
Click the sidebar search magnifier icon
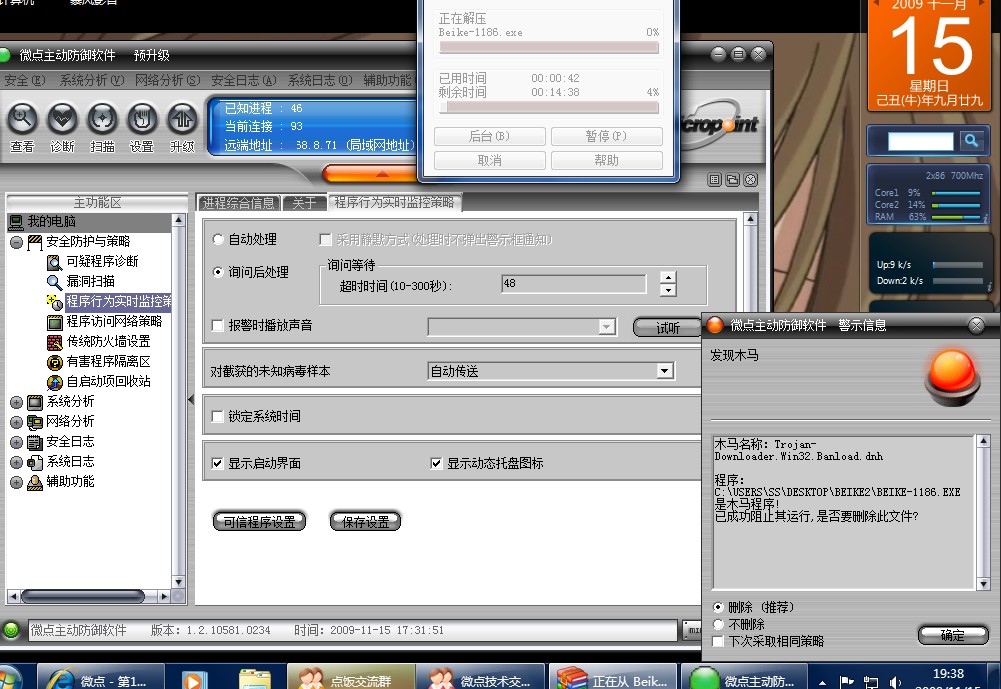coord(971,140)
